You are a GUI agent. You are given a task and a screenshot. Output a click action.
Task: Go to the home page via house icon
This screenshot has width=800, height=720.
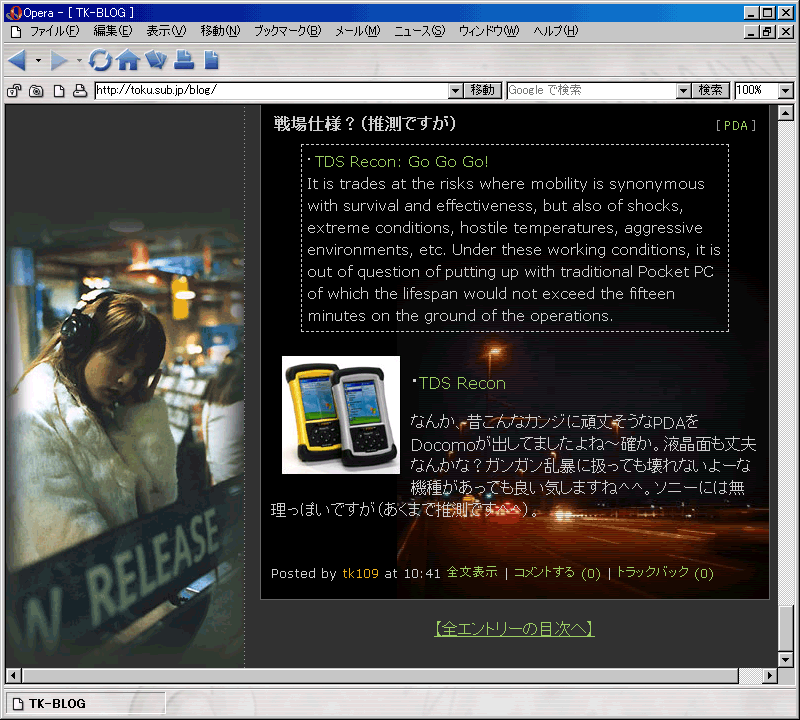click(x=128, y=60)
